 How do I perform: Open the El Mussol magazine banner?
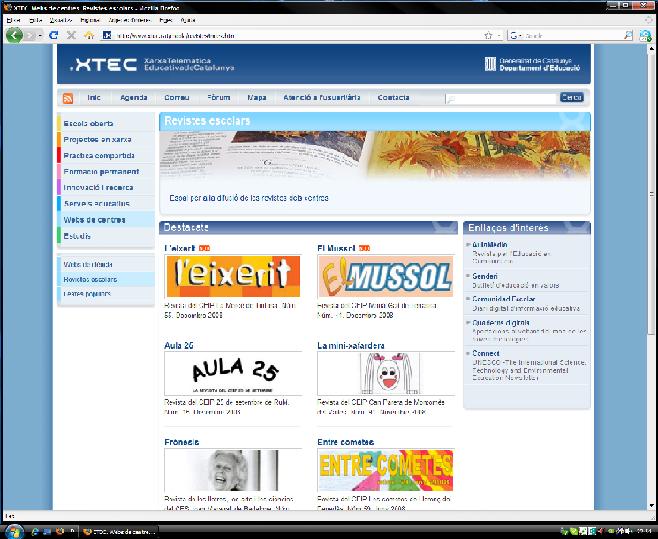(385, 277)
